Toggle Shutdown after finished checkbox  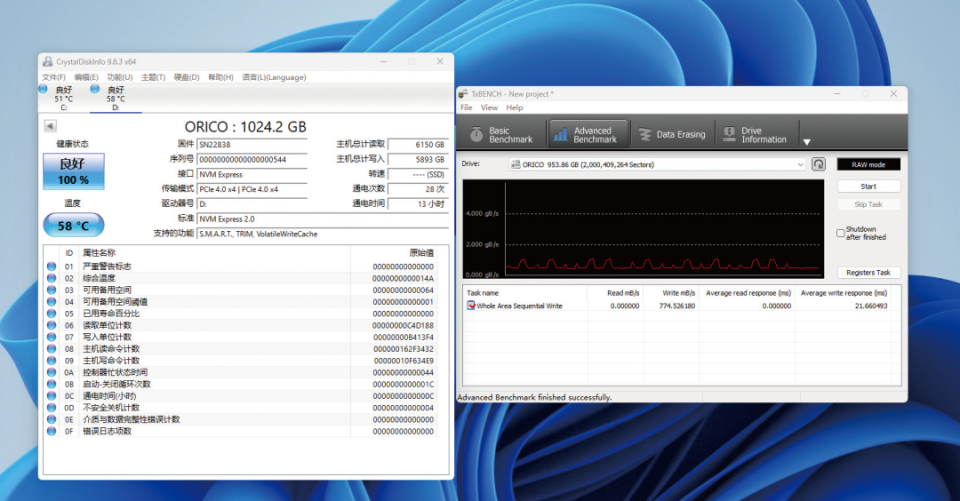[x=841, y=233]
